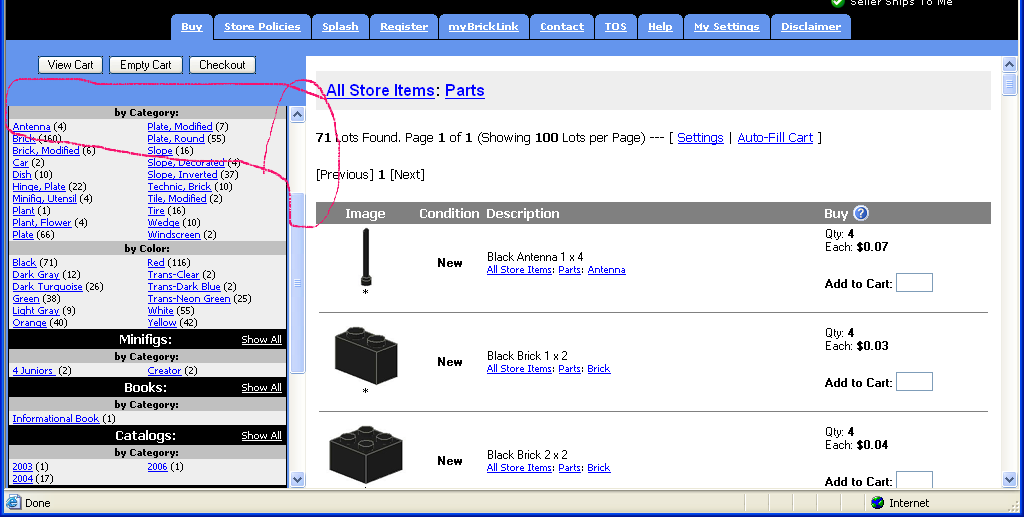Click Show All next to Catalogs

coord(261,435)
